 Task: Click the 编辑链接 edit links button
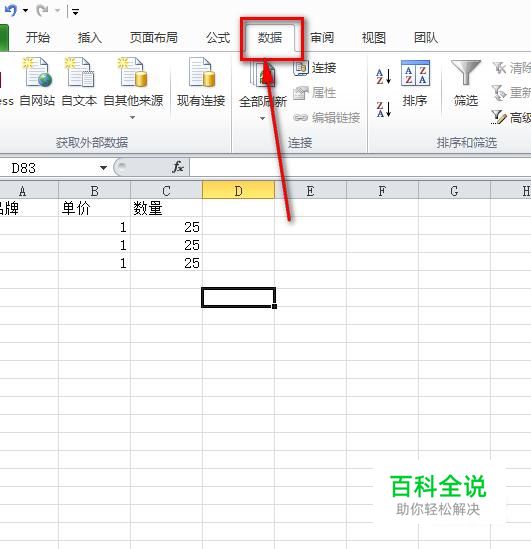click(327, 118)
